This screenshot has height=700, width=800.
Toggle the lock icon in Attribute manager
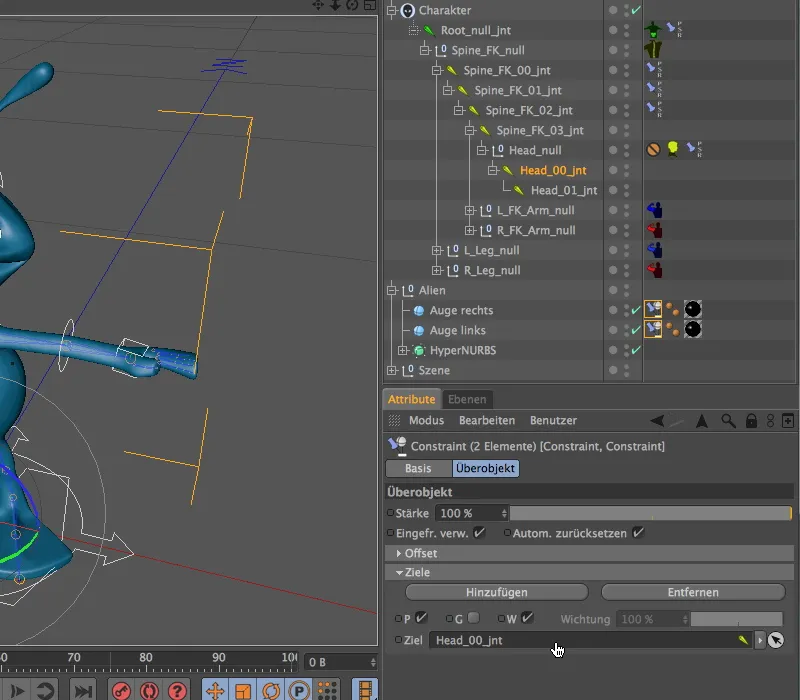point(751,421)
